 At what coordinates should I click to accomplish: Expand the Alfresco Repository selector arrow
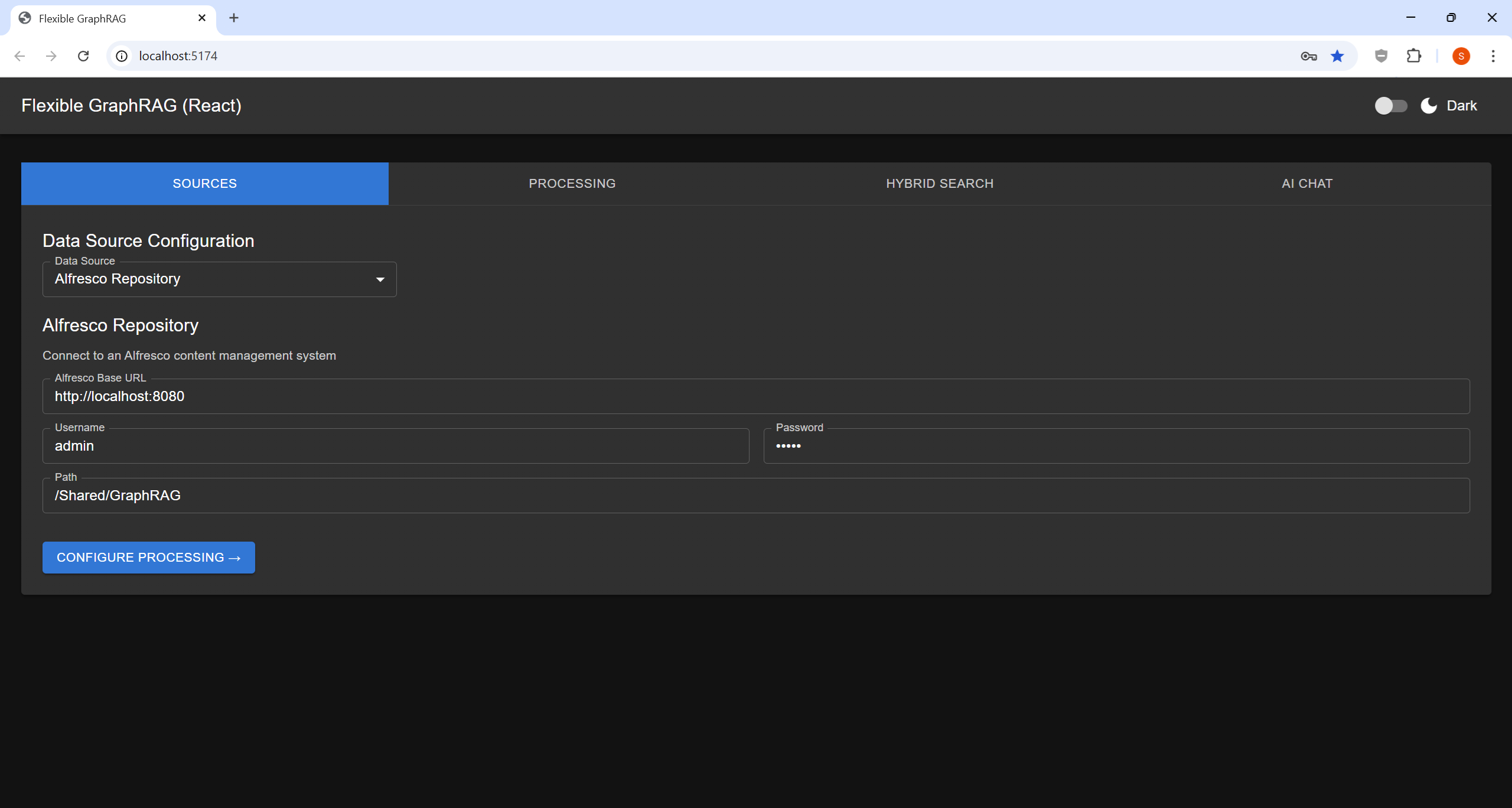(x=380, y=279)
